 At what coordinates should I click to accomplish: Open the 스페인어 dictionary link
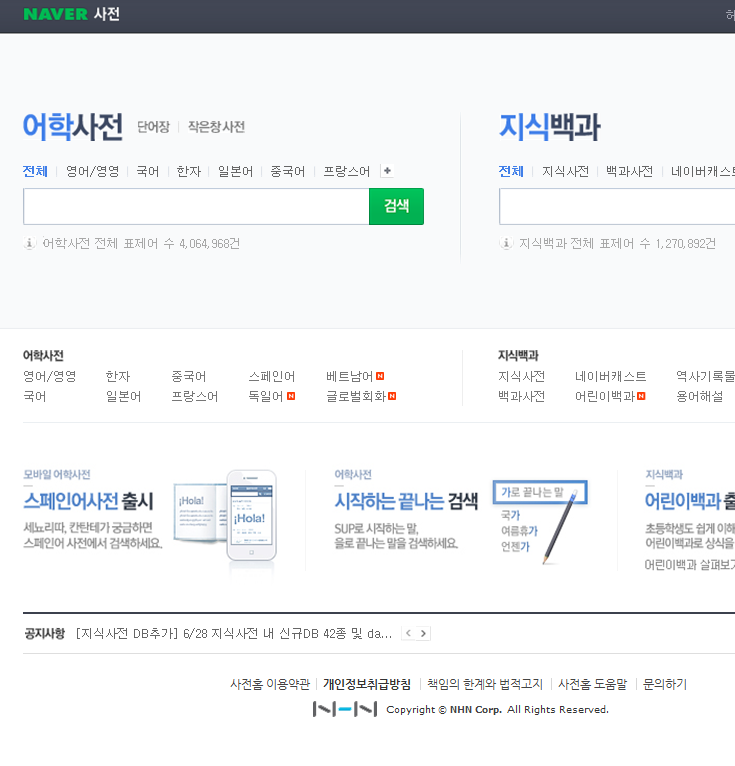pyautogui.click(x=272, y=377)
